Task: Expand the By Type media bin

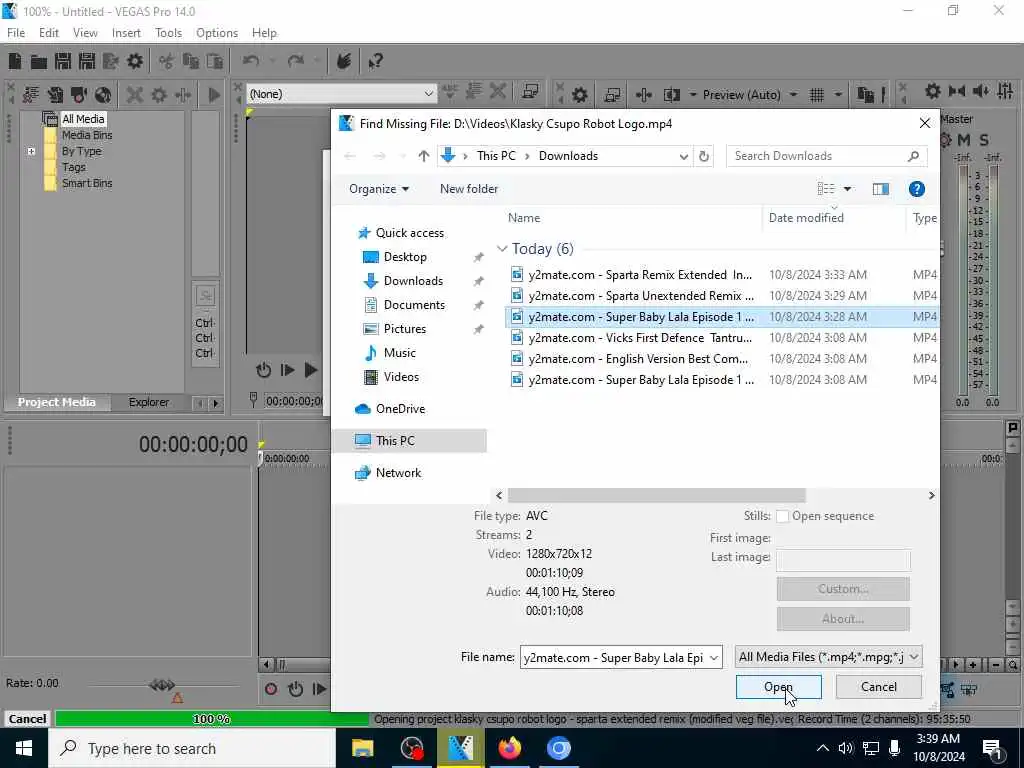Action: (31, 151)
